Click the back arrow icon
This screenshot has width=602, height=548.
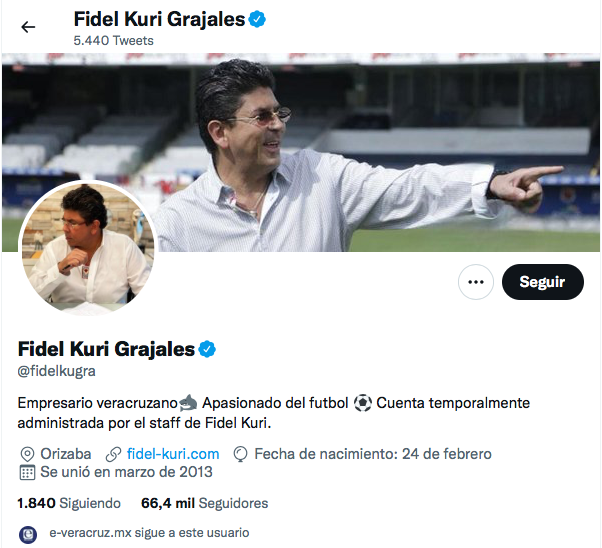[x=28, y=27]
